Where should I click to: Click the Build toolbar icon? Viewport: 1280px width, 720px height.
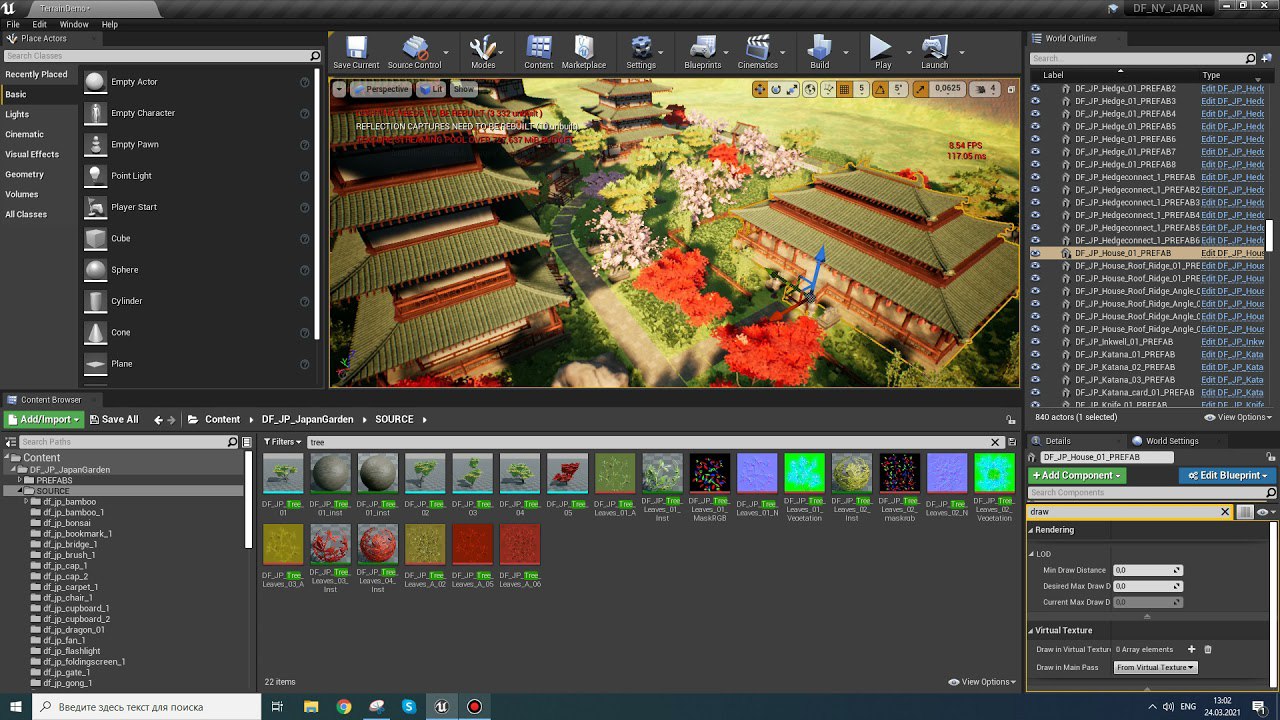819,49
